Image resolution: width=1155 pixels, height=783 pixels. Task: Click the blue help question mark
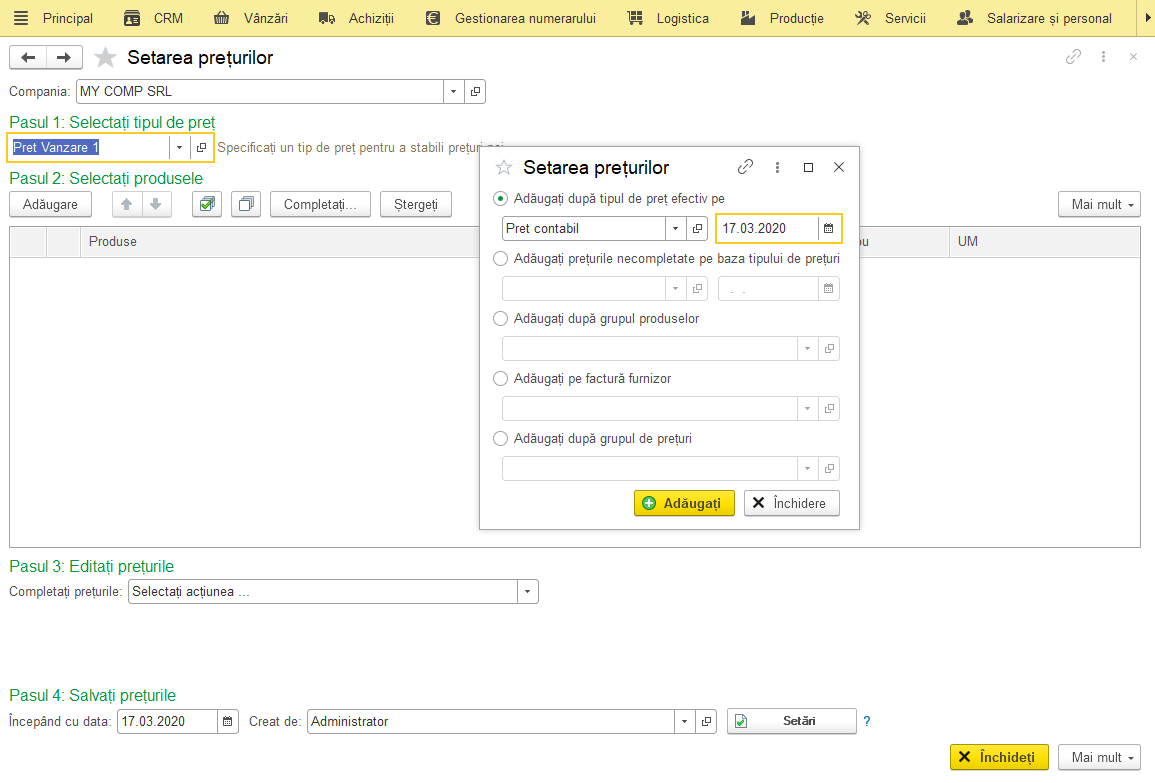coord(867,722)
